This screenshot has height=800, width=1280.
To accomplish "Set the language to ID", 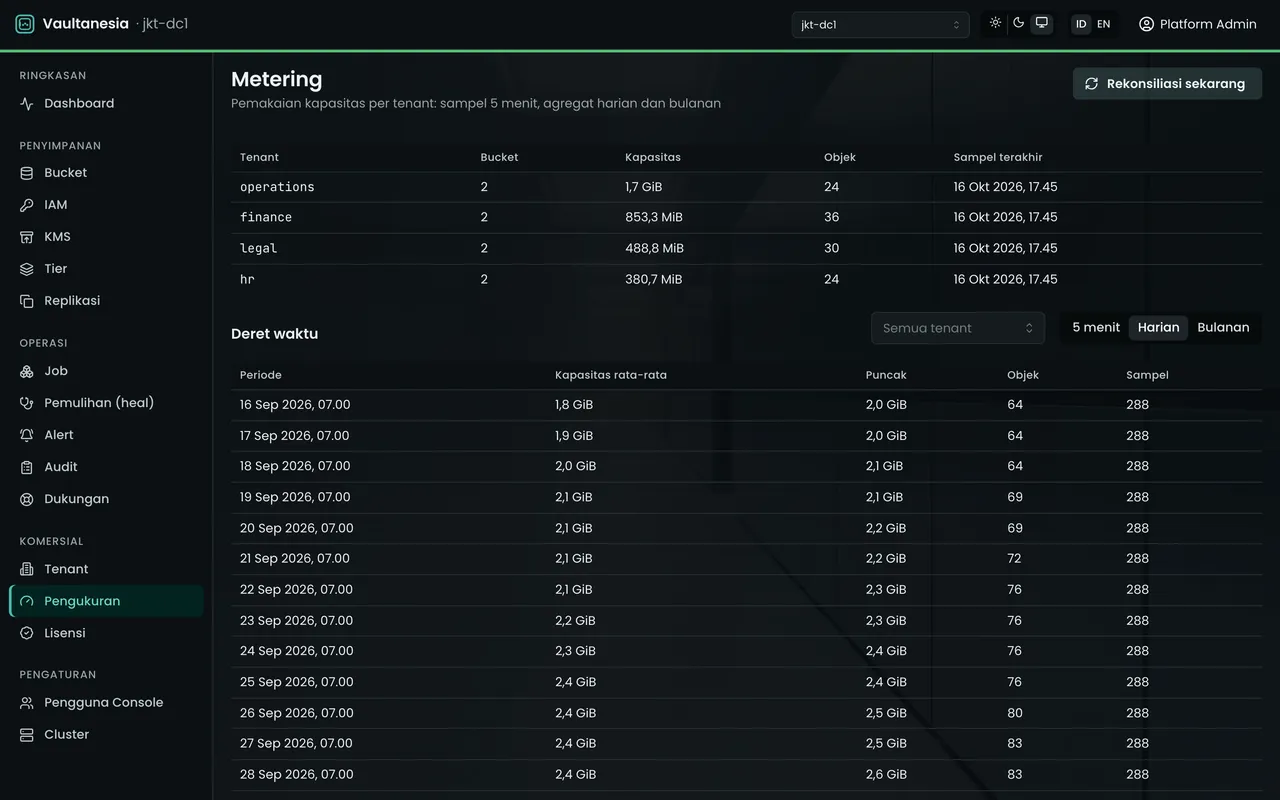I will tap(1081, 24).
